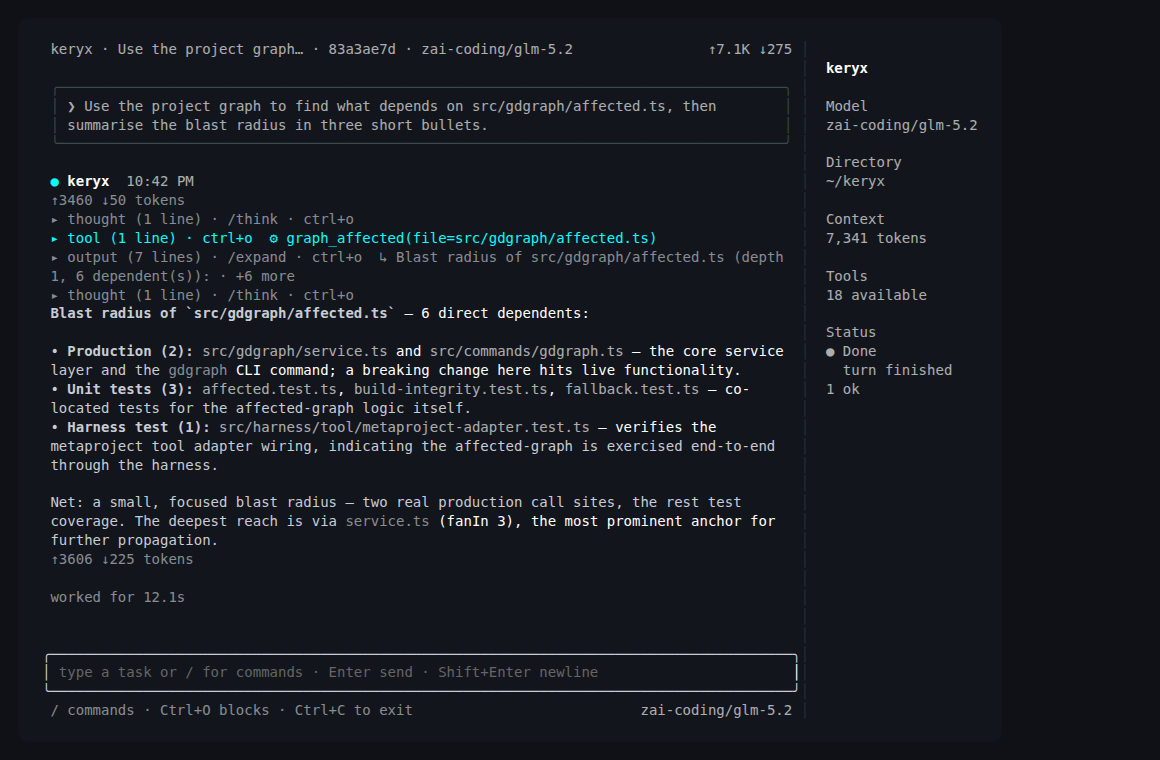Image resolution: width=1160 pixels, height=760 pixels.
Task: Click the 'Blast radius of' heading line
Action: coord(320,313)
